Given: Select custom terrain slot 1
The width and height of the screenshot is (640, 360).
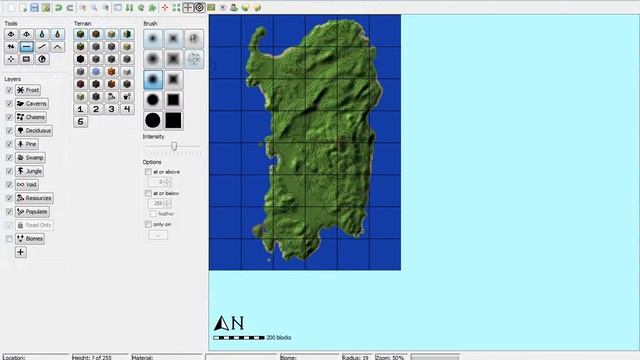Looking at the screenshot, I should tap(80, 109).
